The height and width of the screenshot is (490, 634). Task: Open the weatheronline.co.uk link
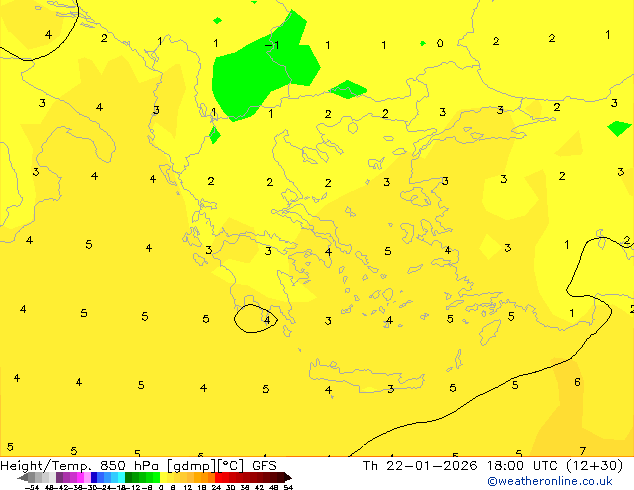[550, 481]
